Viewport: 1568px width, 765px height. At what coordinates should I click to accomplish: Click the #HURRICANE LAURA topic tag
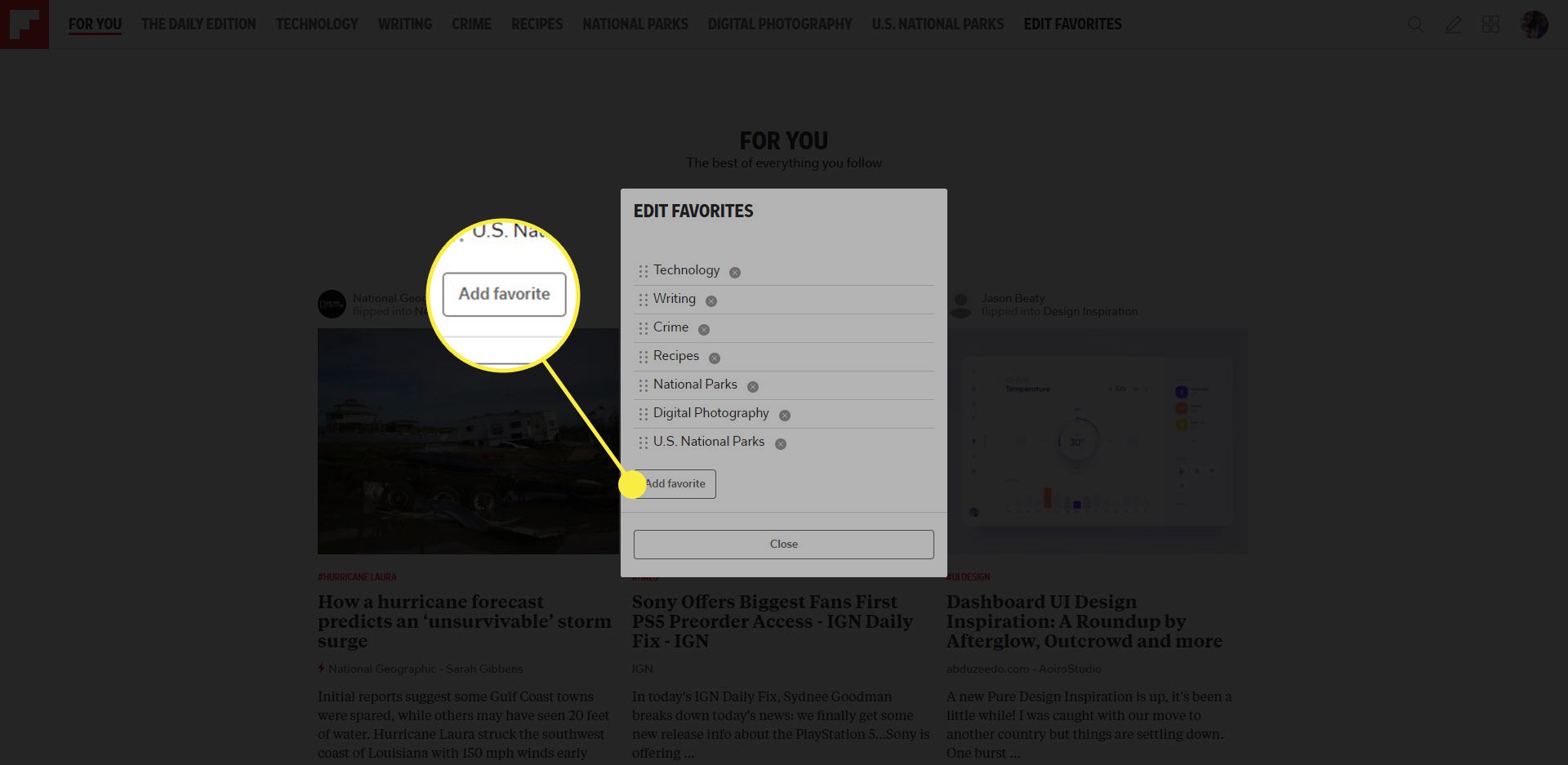[357, 577]
